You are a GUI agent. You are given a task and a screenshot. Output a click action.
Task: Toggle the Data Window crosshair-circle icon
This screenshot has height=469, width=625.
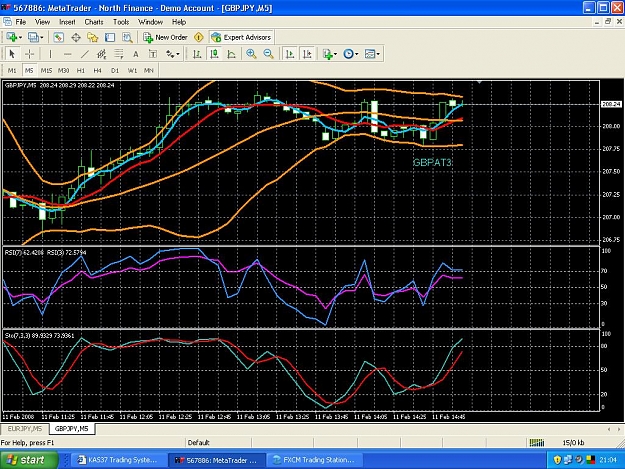[x=76, y=37]
